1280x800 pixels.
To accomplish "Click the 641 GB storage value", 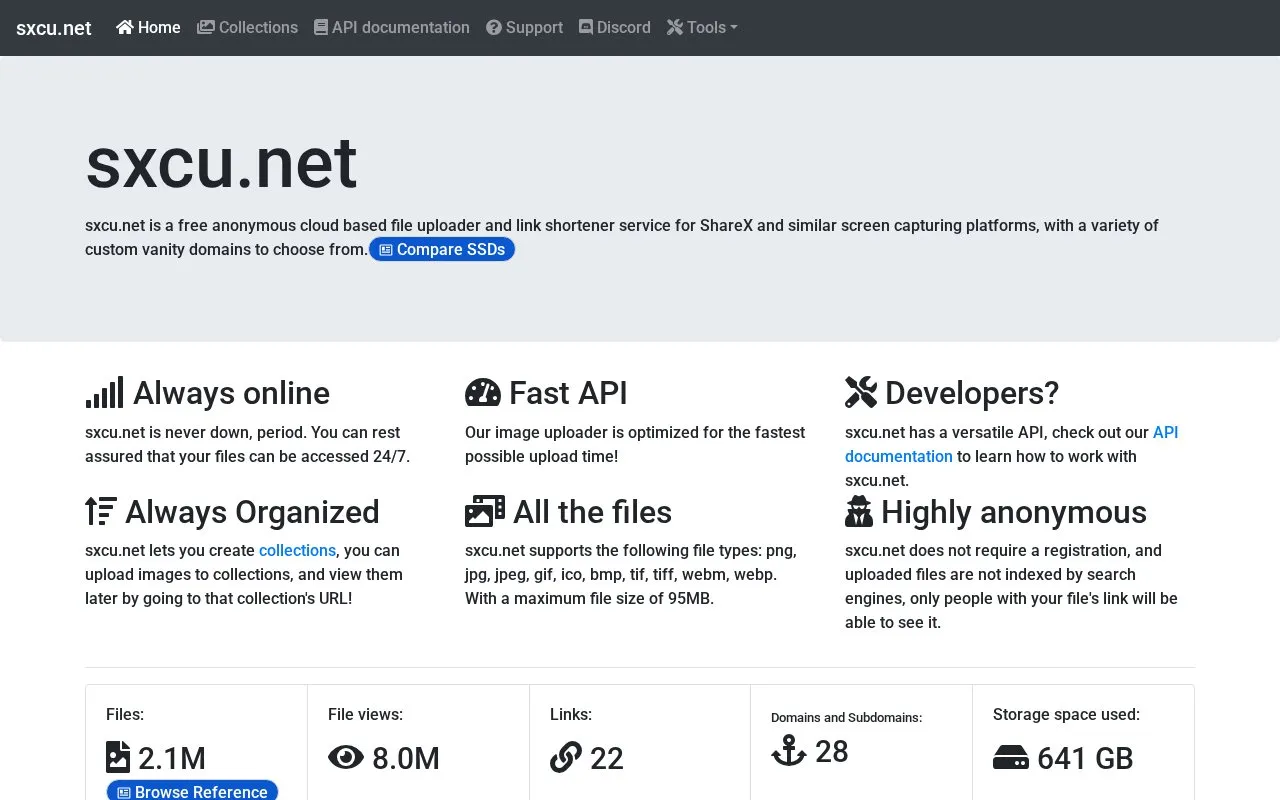I will point(1085,758).
